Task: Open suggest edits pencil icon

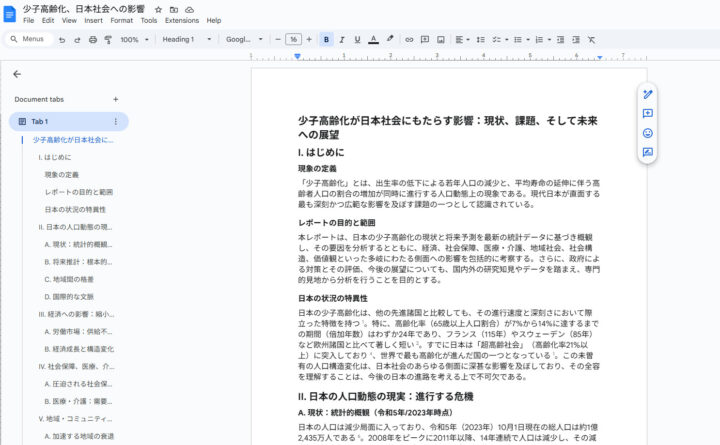Action: click(x=647, y=94)
